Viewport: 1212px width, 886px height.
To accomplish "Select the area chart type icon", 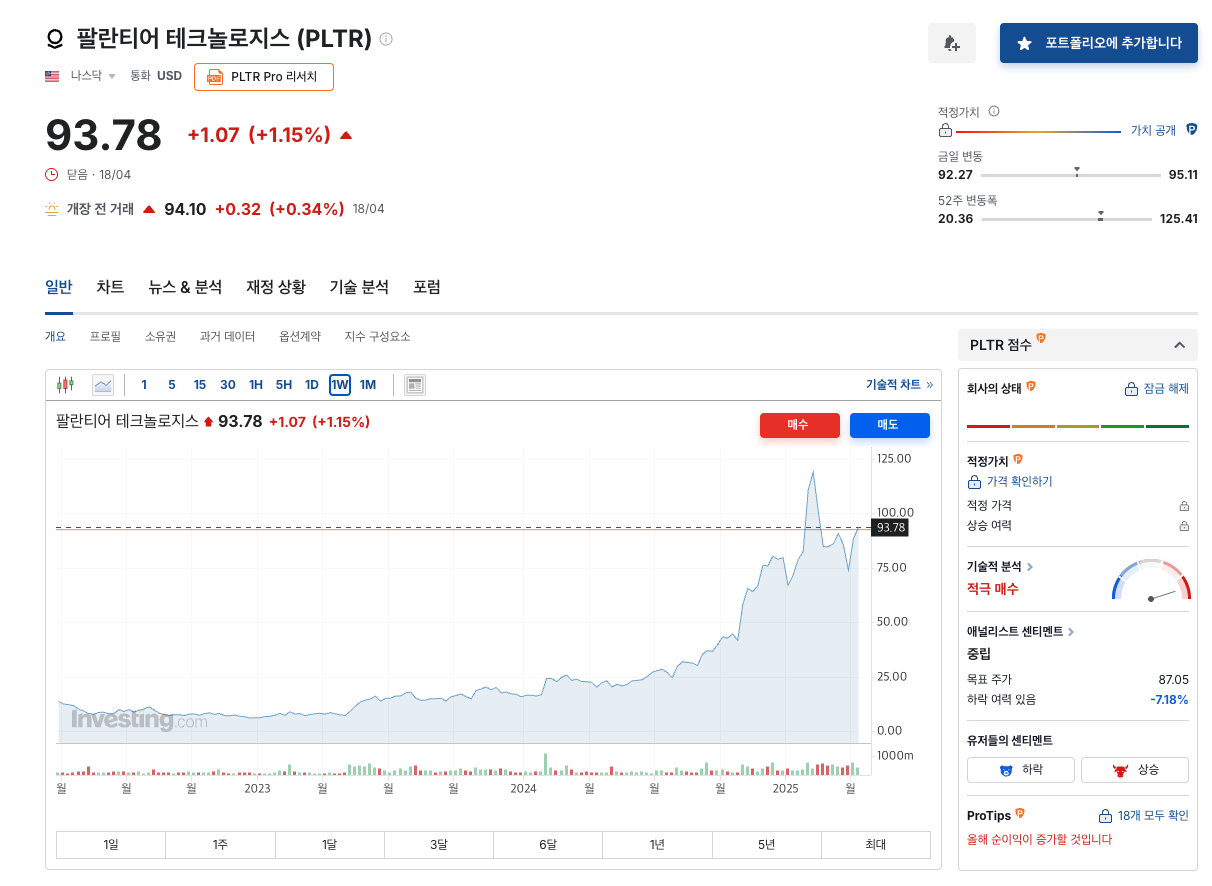I will [x=103, y=385].
